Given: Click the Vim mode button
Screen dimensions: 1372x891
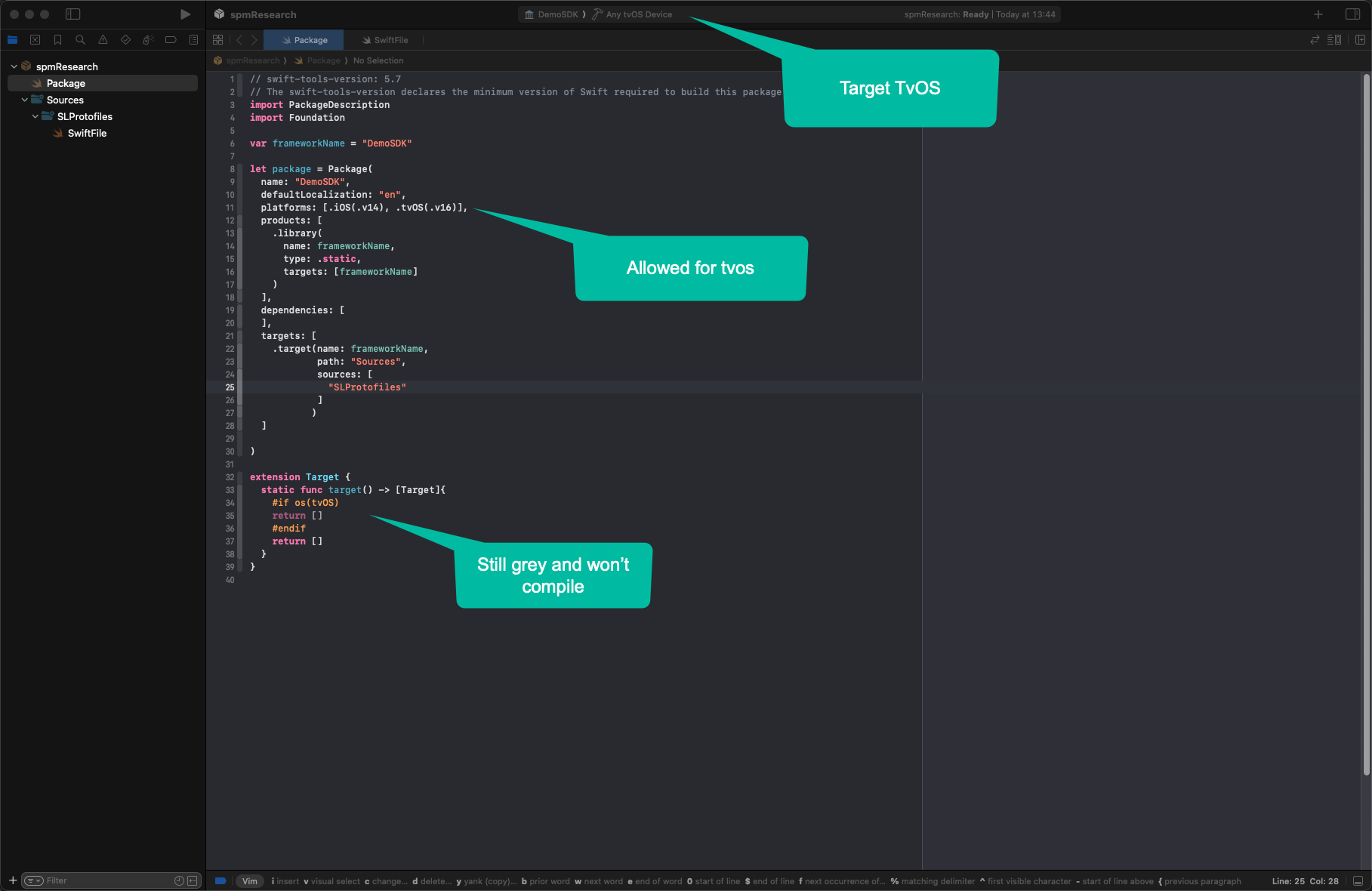Looking at the screenshot, I should pyautogui.click(x=250, y=880).
